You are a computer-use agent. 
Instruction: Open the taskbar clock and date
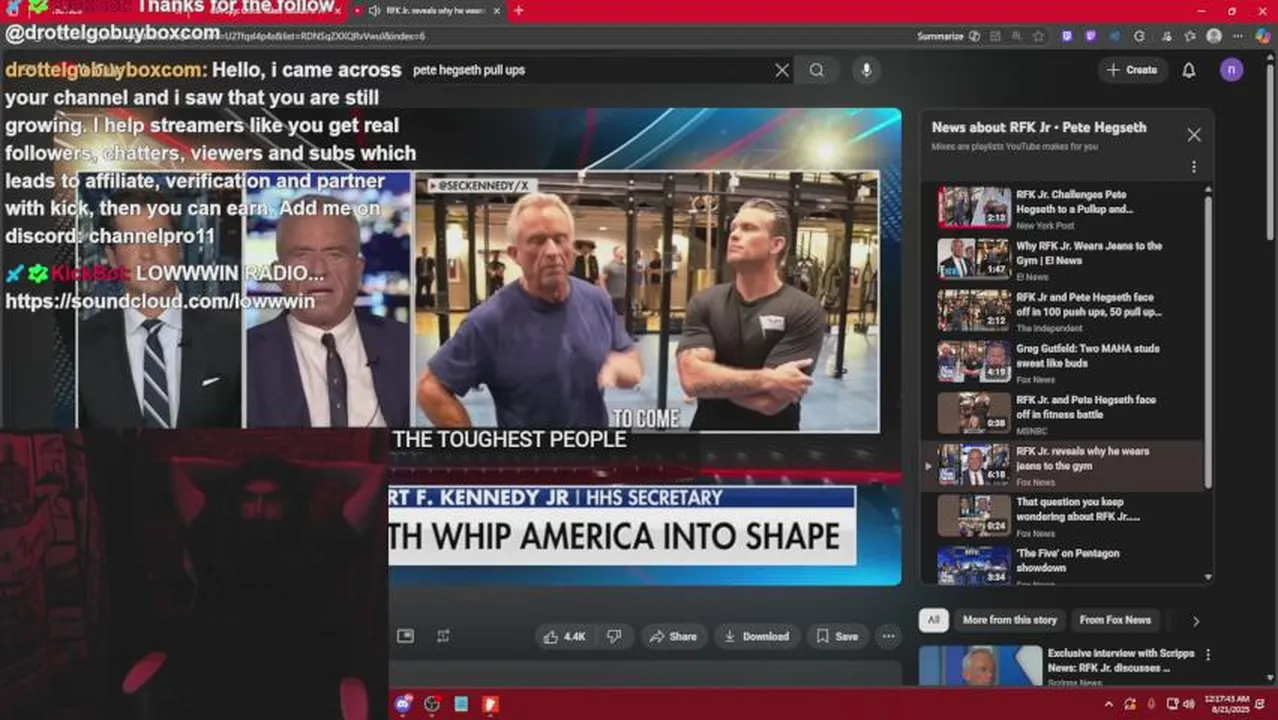click(1226, 704)
